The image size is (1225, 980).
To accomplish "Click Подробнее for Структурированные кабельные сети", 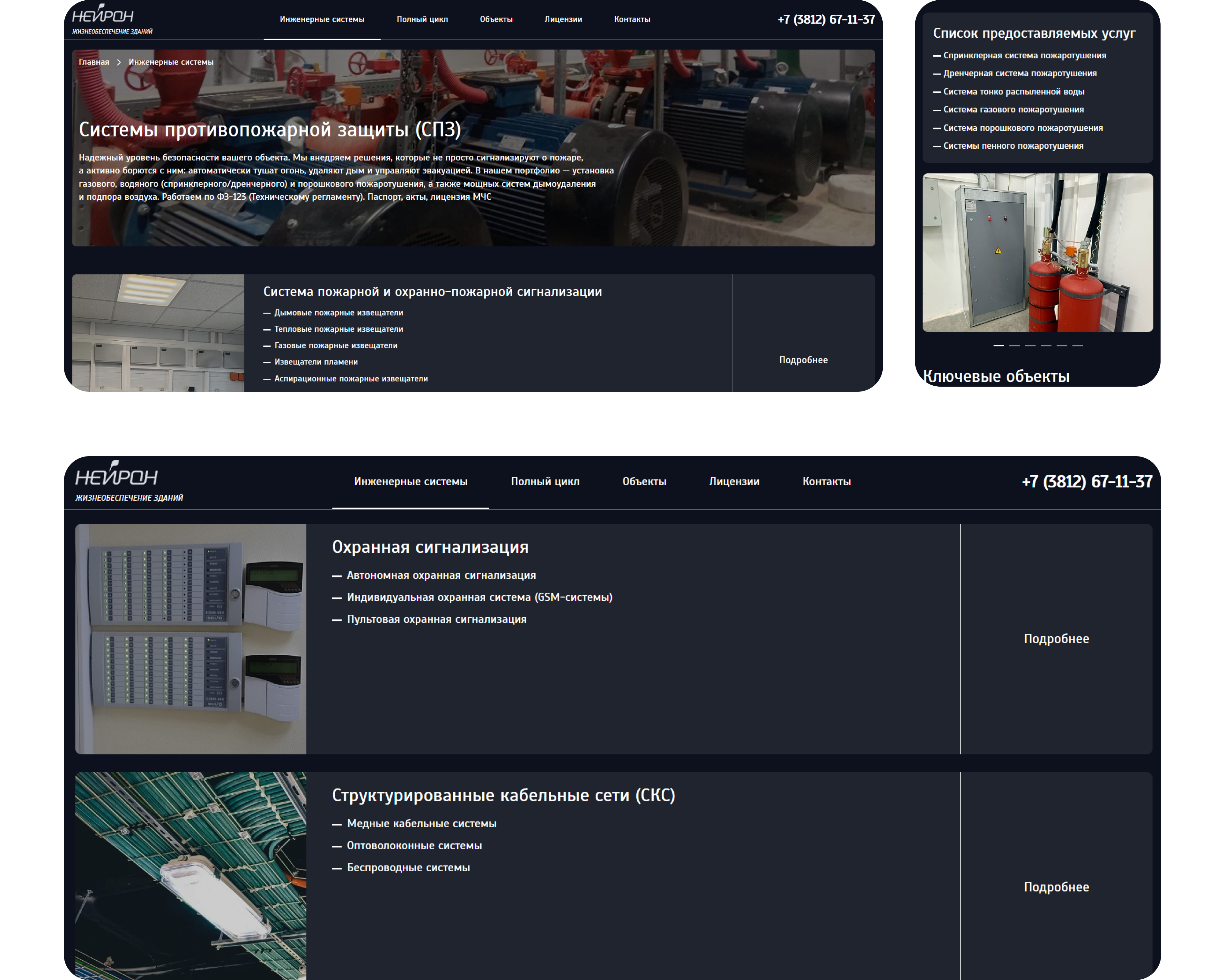I will tap(1056, 887).
